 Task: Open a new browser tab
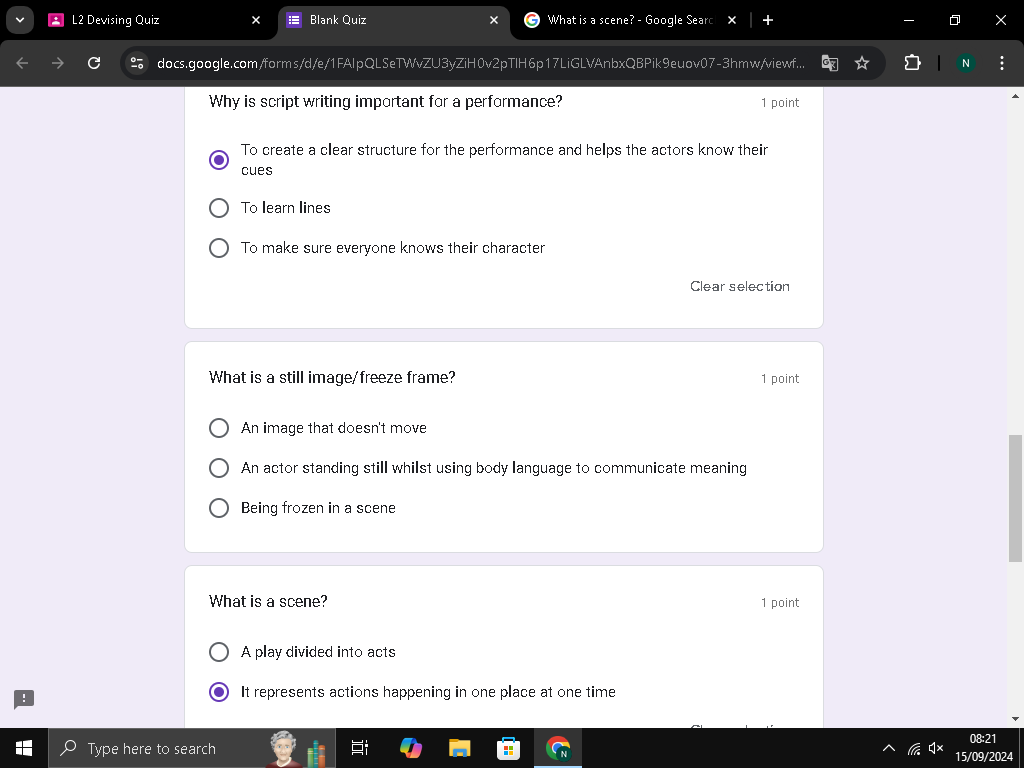pyautogui.click(x=768, y=20)
